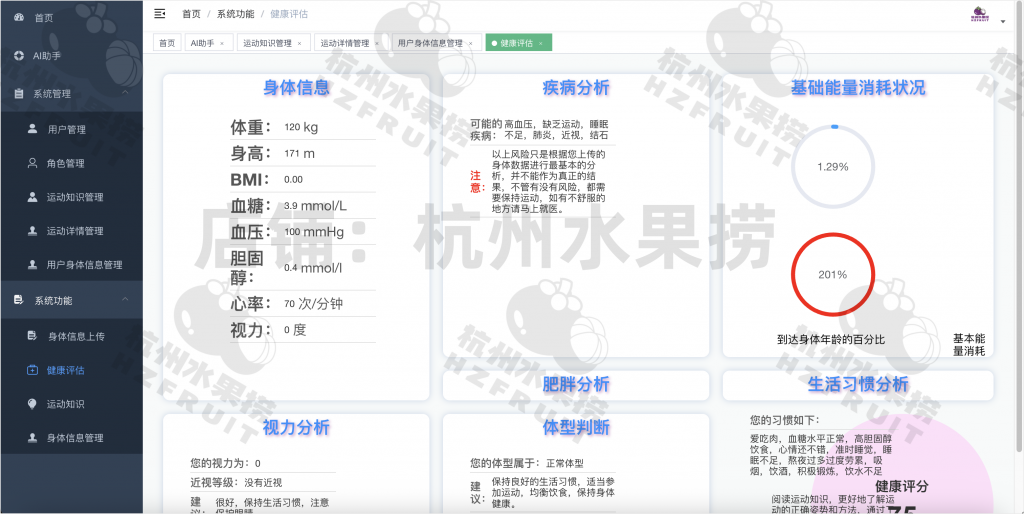The height and width of the screenshot is (514, 1024).
Task: Click the 体重 value 120 kg
Action: coord(301,127)
